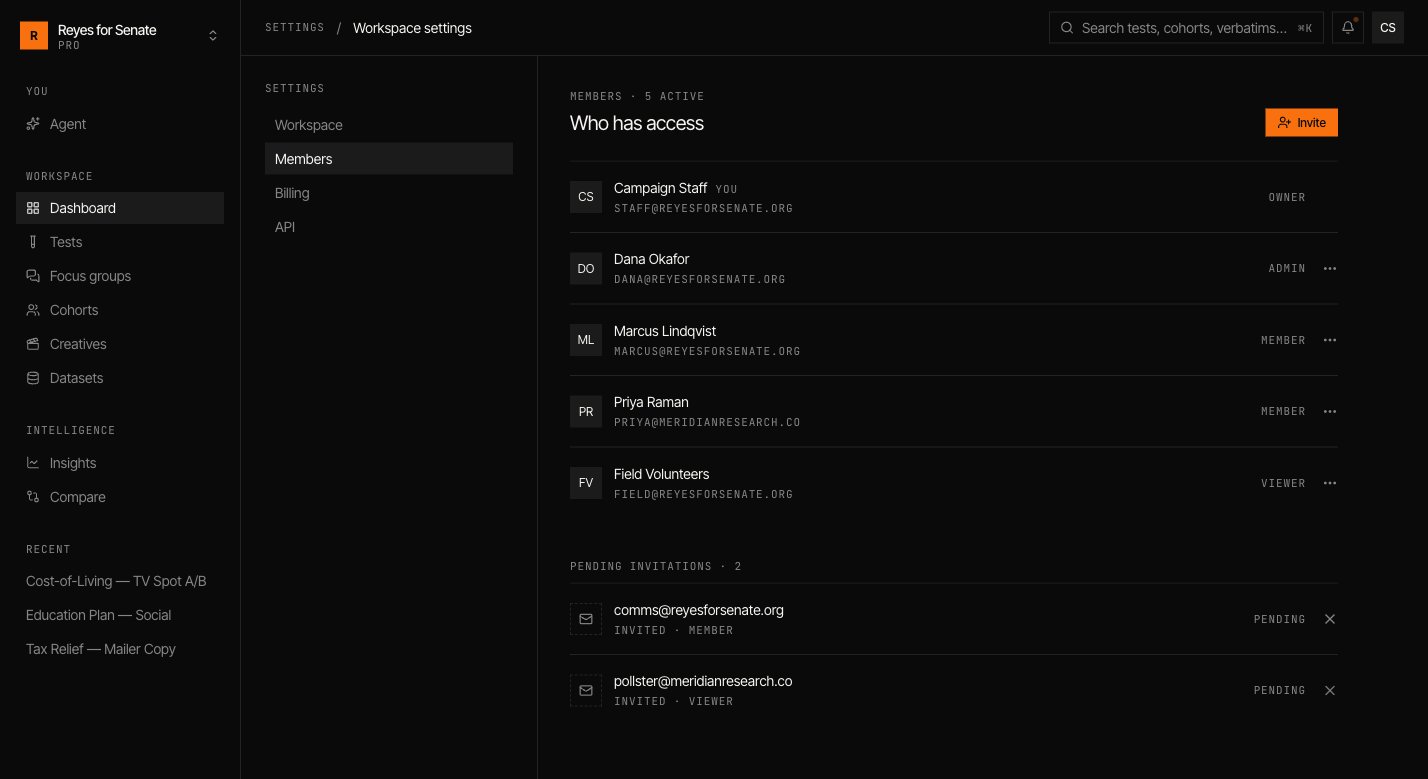
Task: Click the OWNER role label
Action: pyautogui.click(x=1287, y=197)
